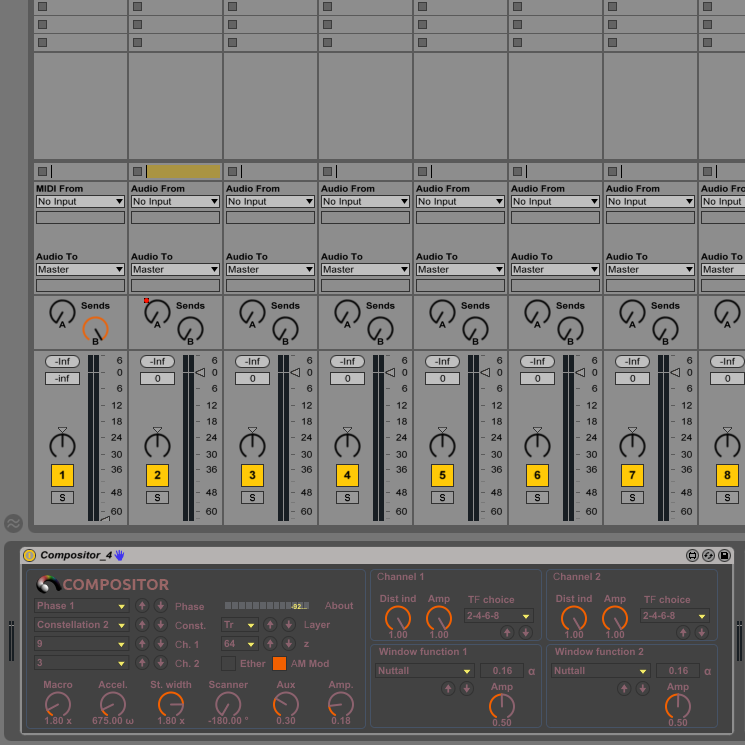Click the About label in Compositor
Image resolution: width=745 pixels, height=745 pixels.
(x=339, y=606)
